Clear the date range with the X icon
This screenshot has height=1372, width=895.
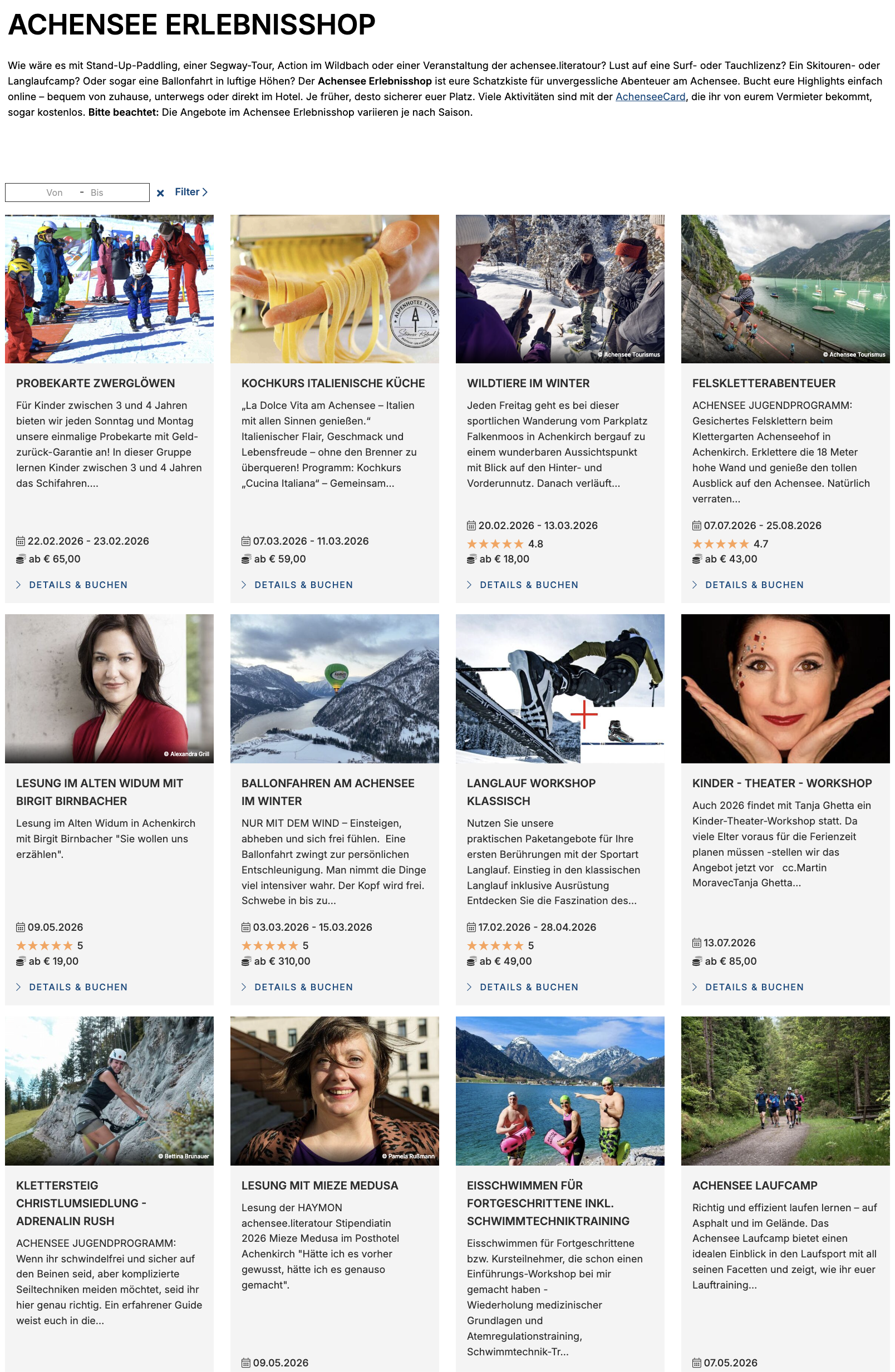click(160, 193)
